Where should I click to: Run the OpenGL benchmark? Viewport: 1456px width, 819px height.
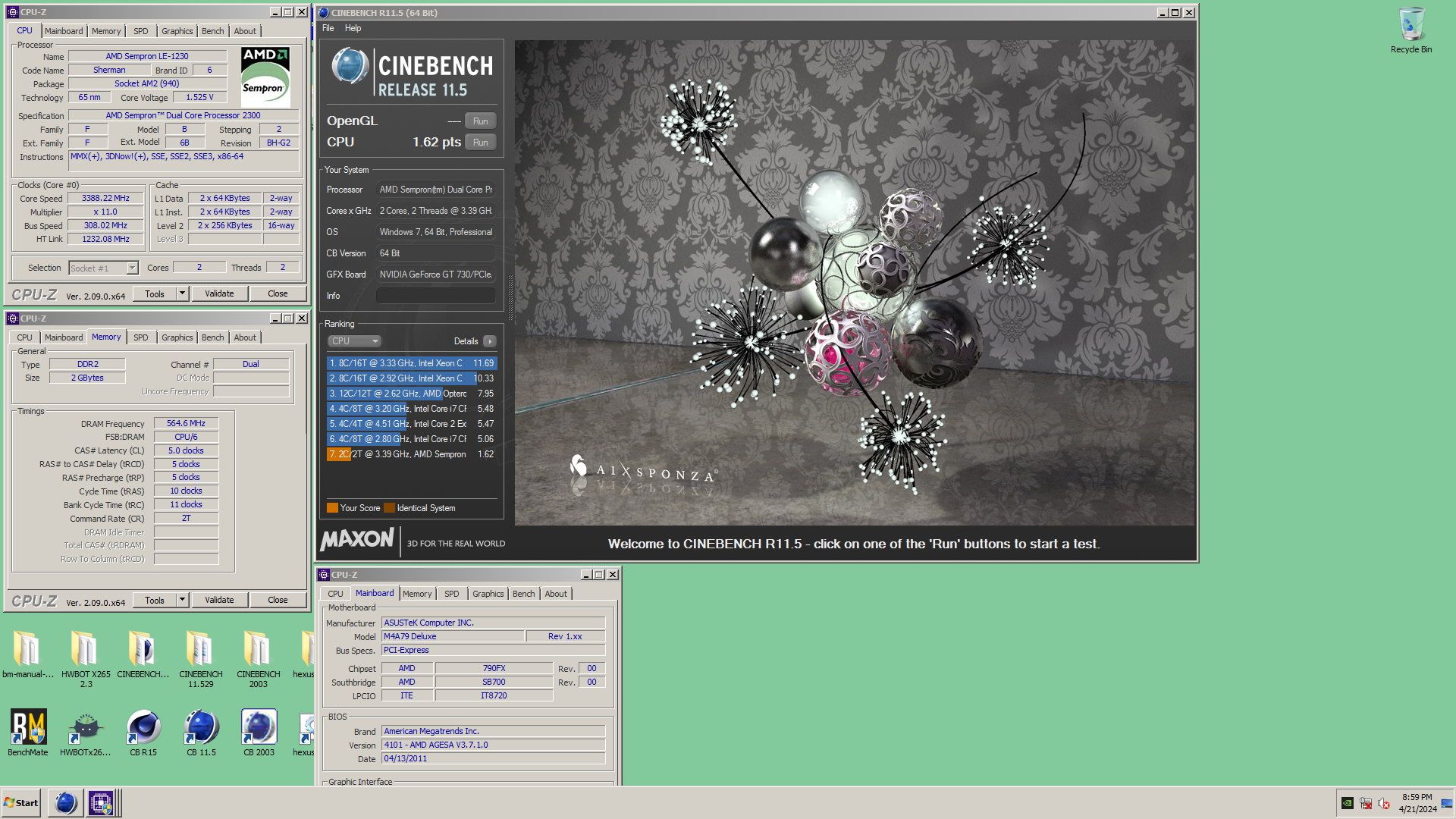(481, 121)
